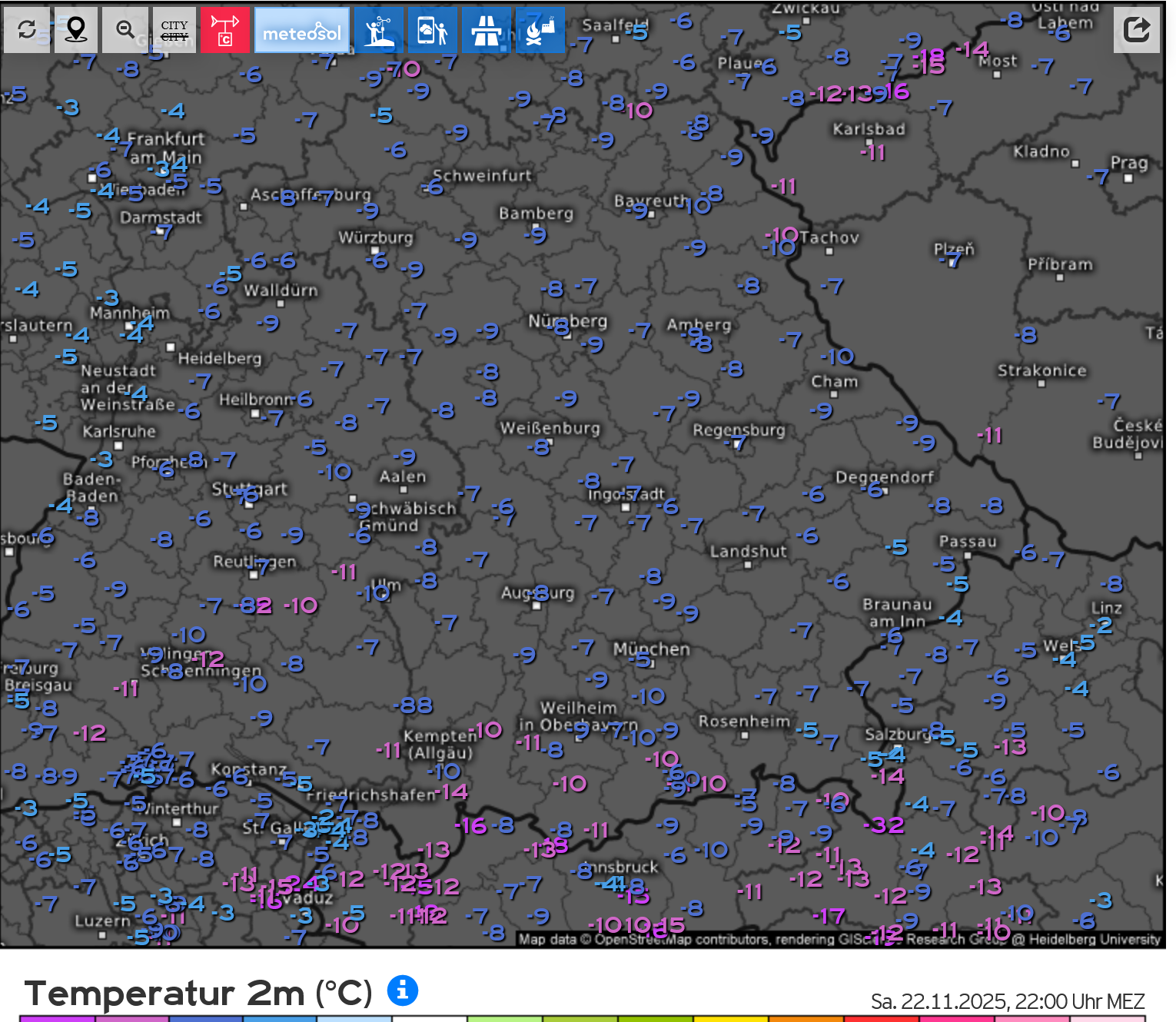Click the meteosol logo button
This screenshot has height=1022, width=1176.
[x=302, y=30]
